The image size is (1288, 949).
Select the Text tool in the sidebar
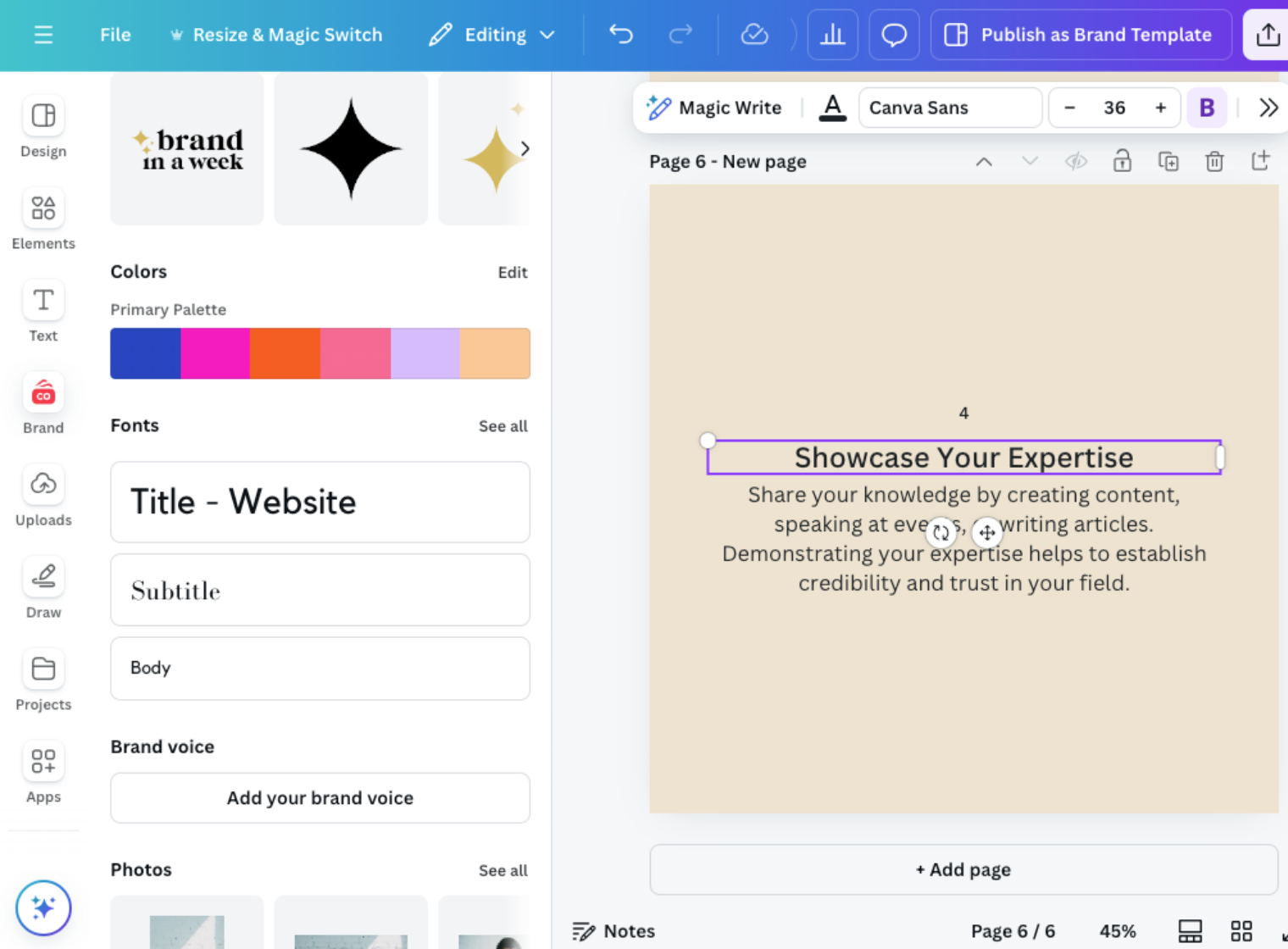(43, 310)
